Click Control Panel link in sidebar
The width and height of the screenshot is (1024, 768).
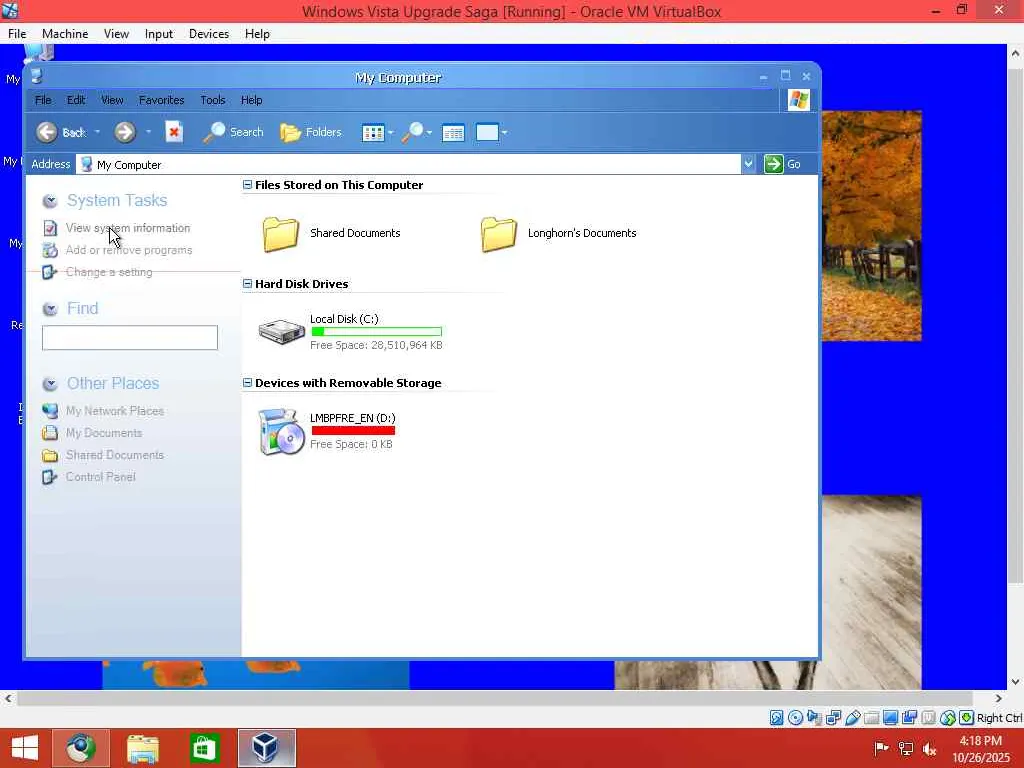[101, 477]
